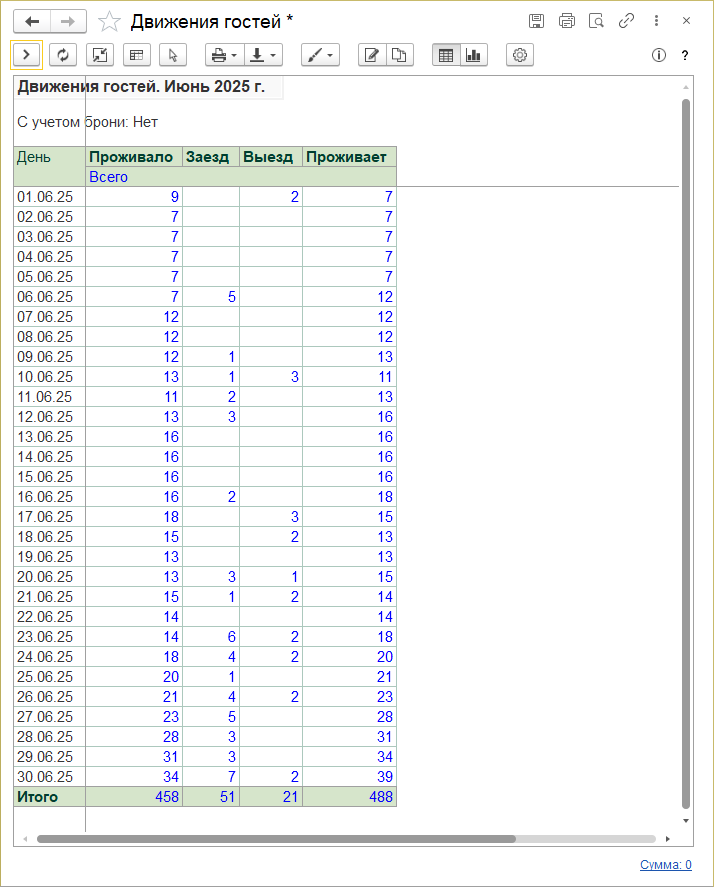Viewport: 714px width, 887px height.
Task: Select the 10.06.25 date cell
Action: [49, 377]
